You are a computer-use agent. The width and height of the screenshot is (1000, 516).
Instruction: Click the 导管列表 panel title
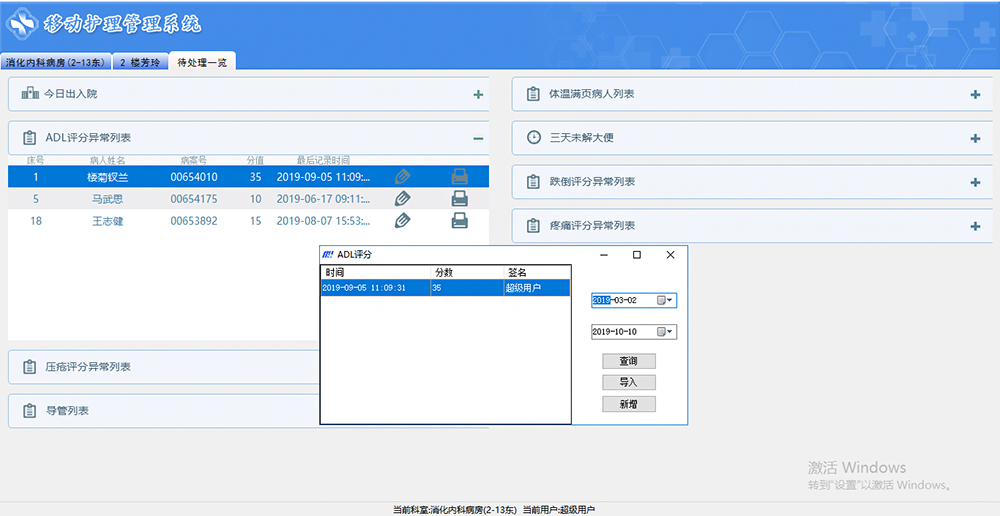[67, 411]
